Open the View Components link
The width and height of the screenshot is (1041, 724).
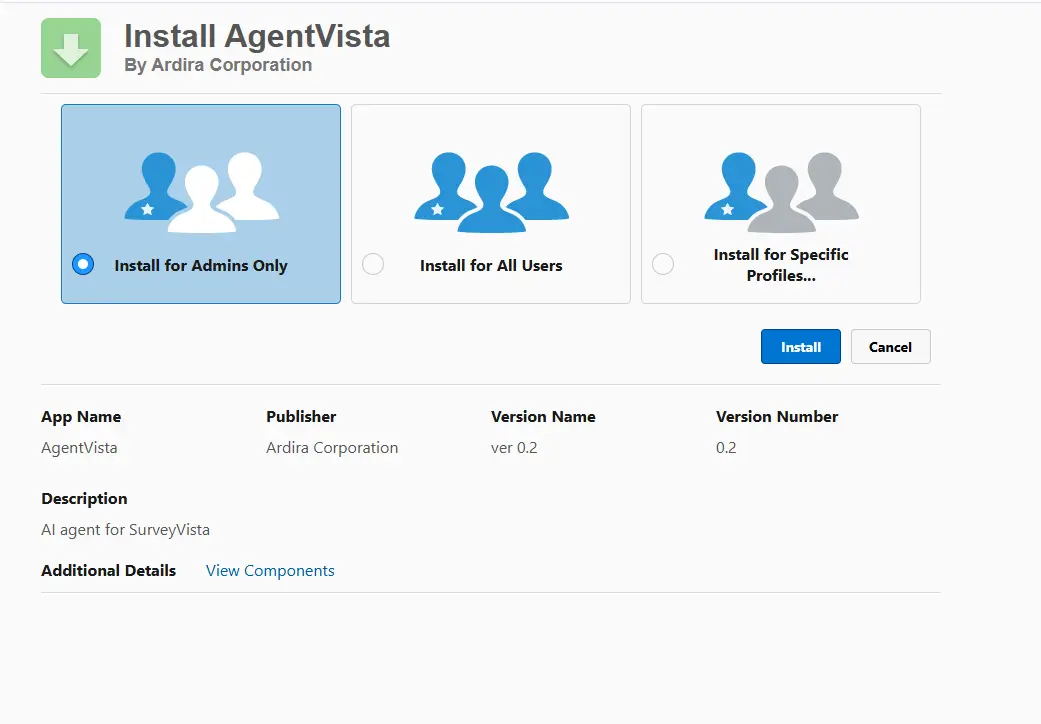270,571
